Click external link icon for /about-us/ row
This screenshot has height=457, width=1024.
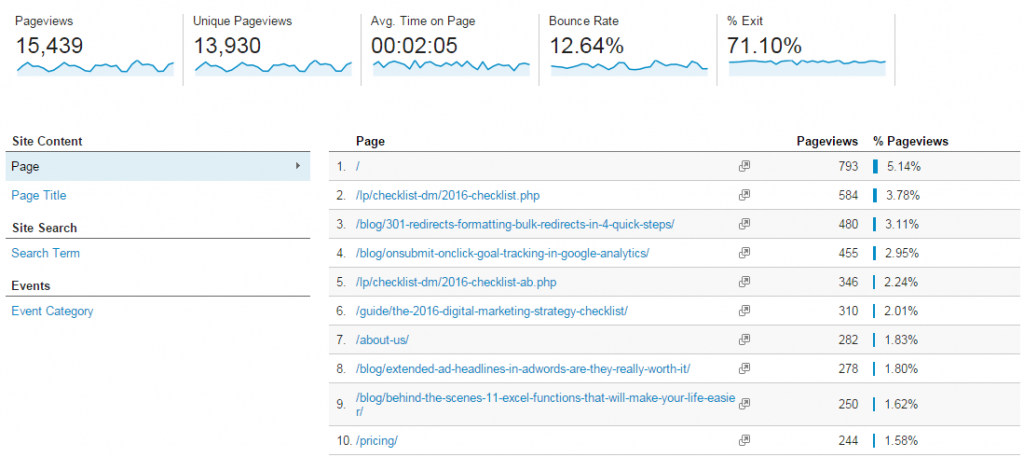click(x=744, y=340)
